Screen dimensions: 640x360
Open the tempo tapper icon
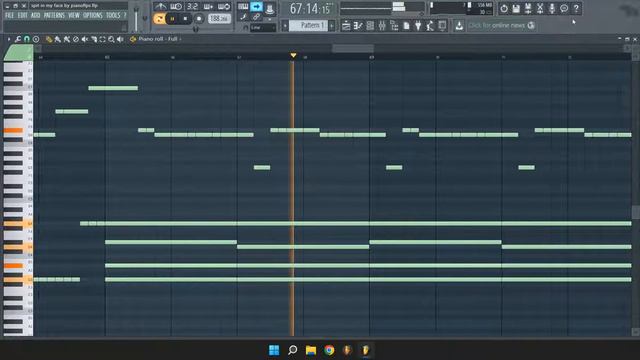[430, 26]
